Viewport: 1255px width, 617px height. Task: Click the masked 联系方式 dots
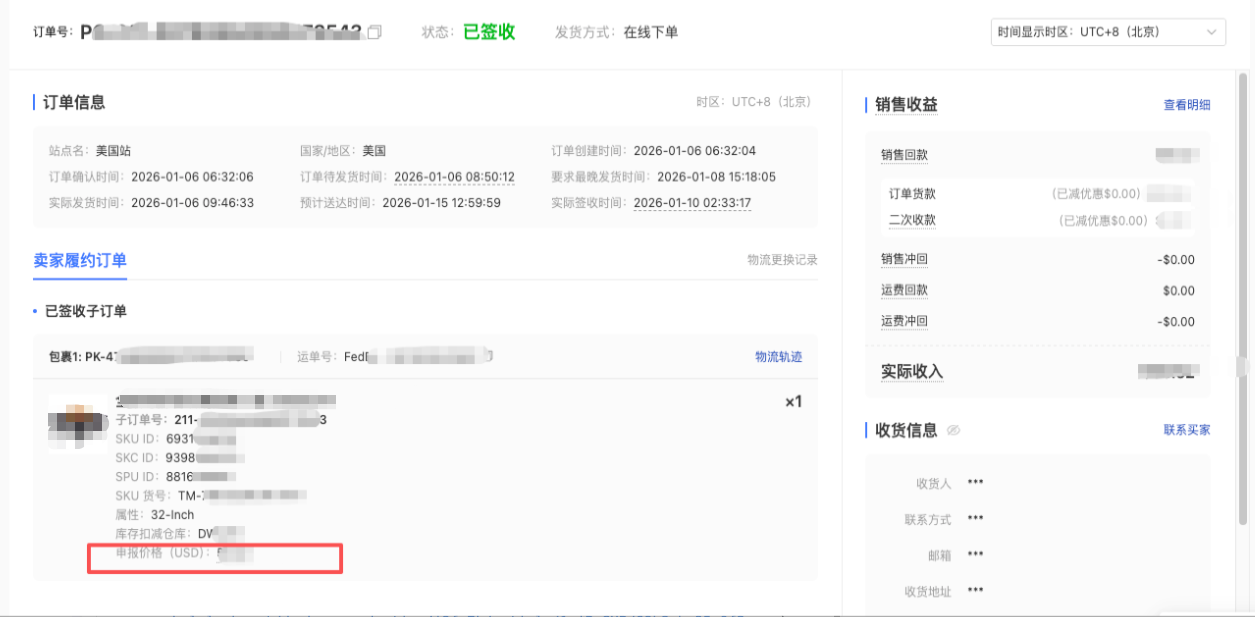[975, 518]
